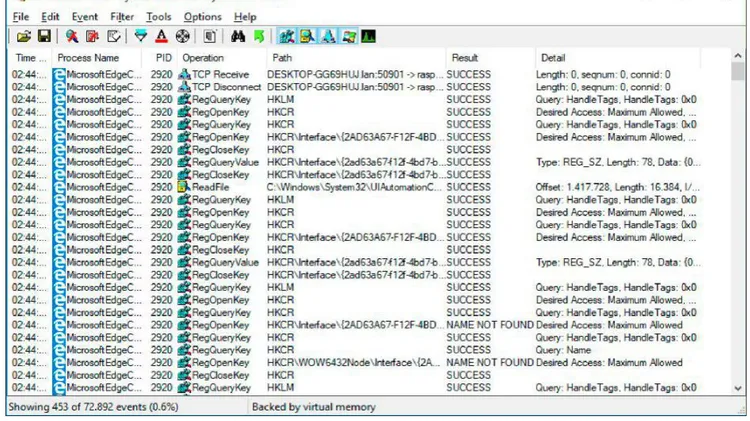Click 'Showing 453 of 72.892 events' status text
This screenshot has width=750, height=421.
click(x=93, y=407)
